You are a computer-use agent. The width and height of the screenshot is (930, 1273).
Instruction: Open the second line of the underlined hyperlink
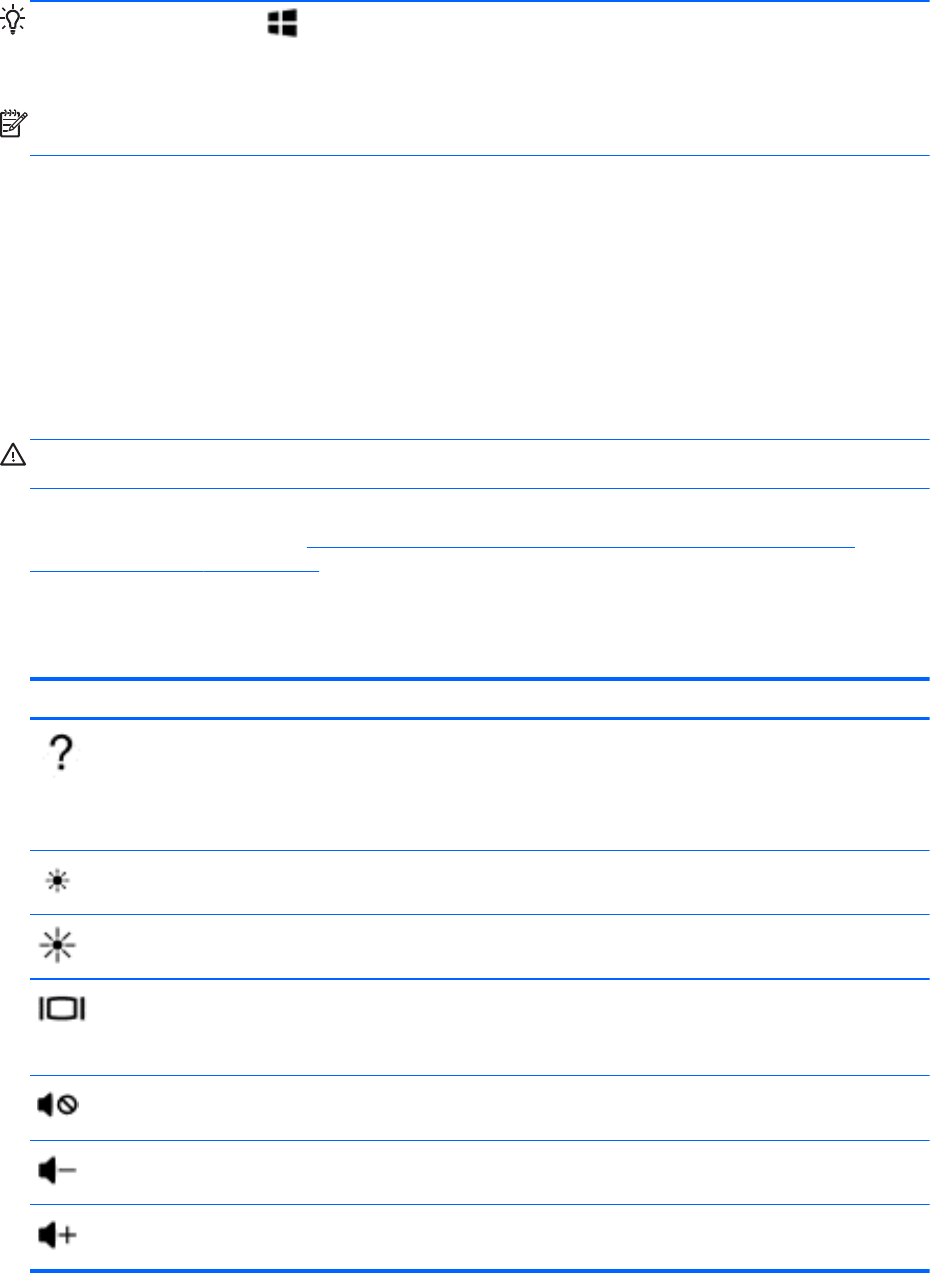(x=174, y=567)
